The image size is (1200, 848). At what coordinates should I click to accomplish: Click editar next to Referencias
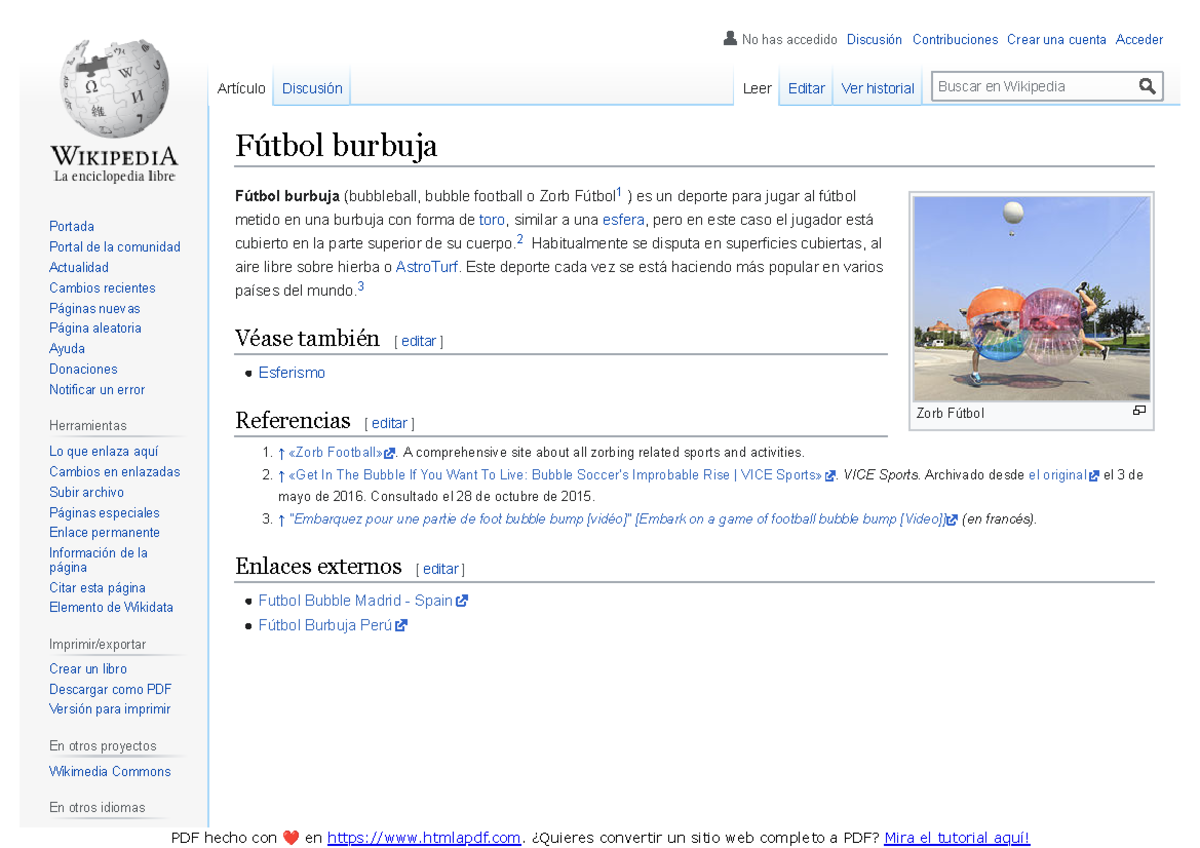pyautogui.click(x=389, y=423)
